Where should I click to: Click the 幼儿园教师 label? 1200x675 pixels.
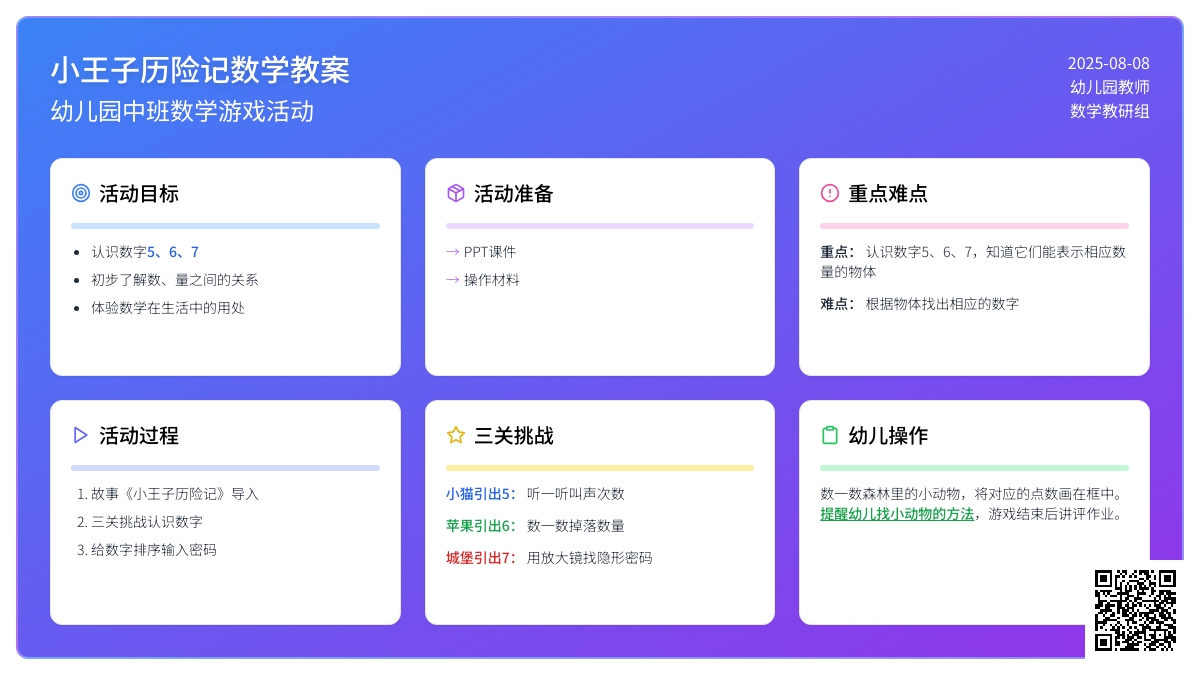pos(1110,87)
